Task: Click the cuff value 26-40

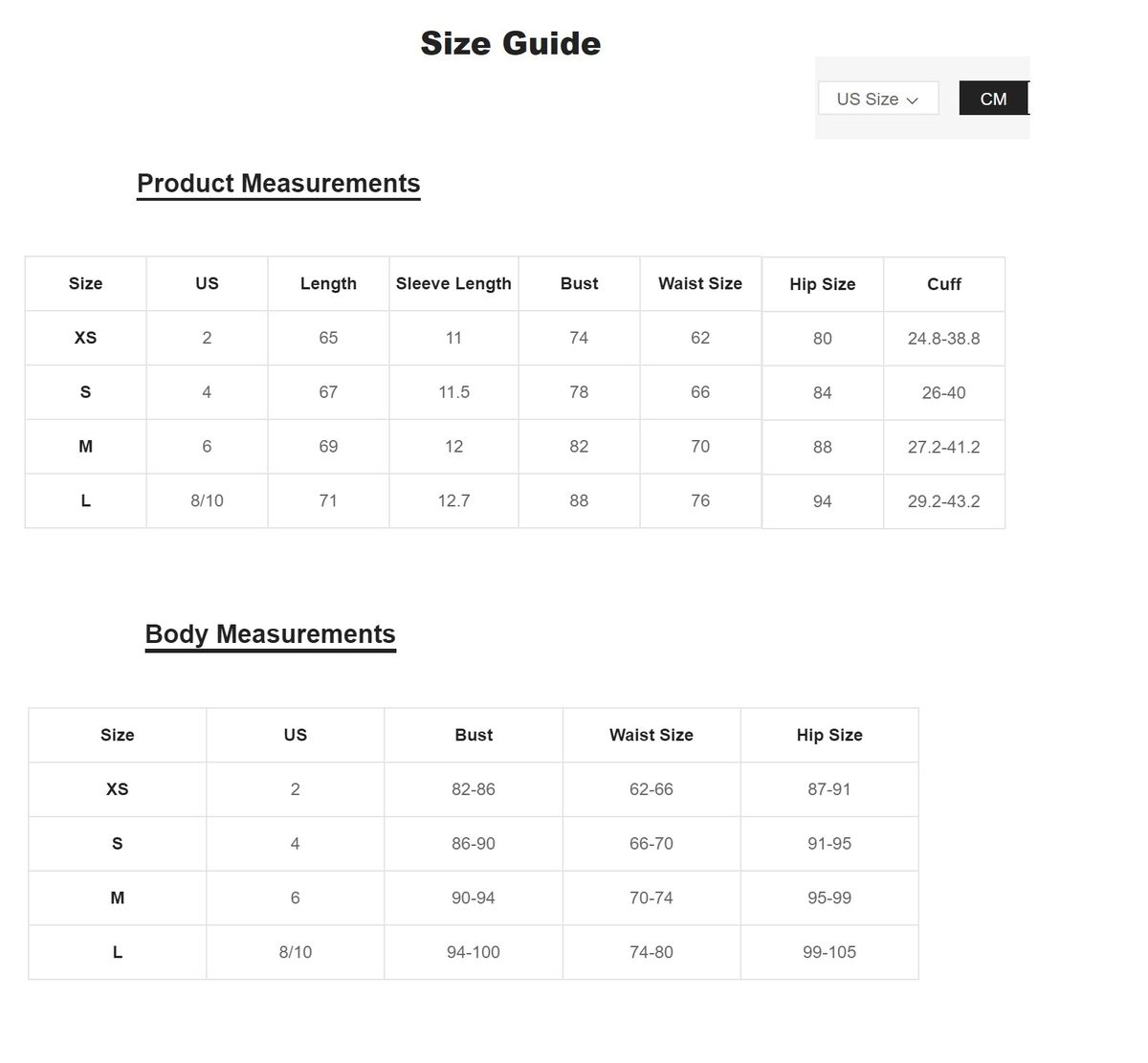Action: pos(943,392)
